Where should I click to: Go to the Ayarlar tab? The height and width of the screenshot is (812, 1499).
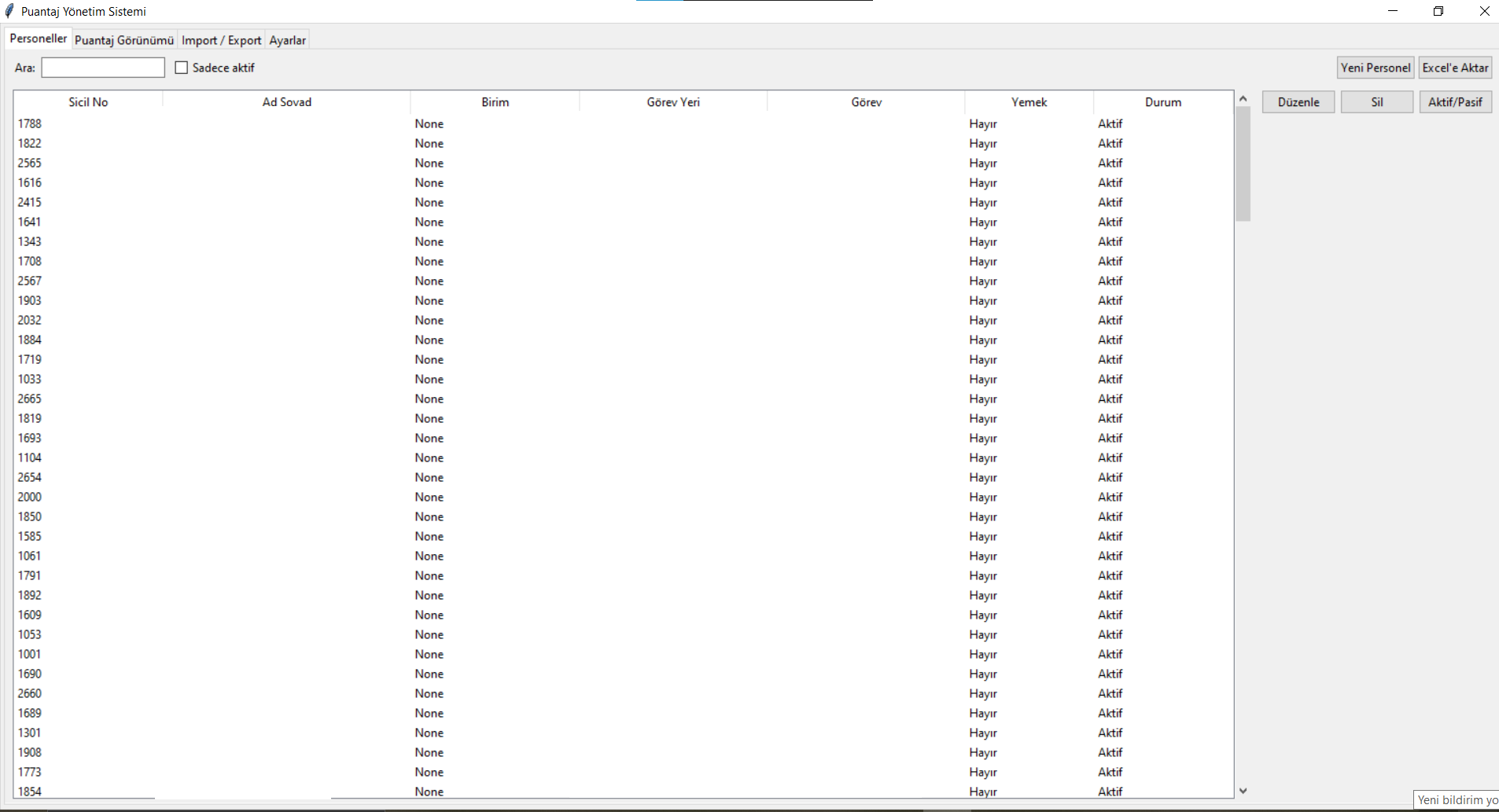tap(287, 40)
